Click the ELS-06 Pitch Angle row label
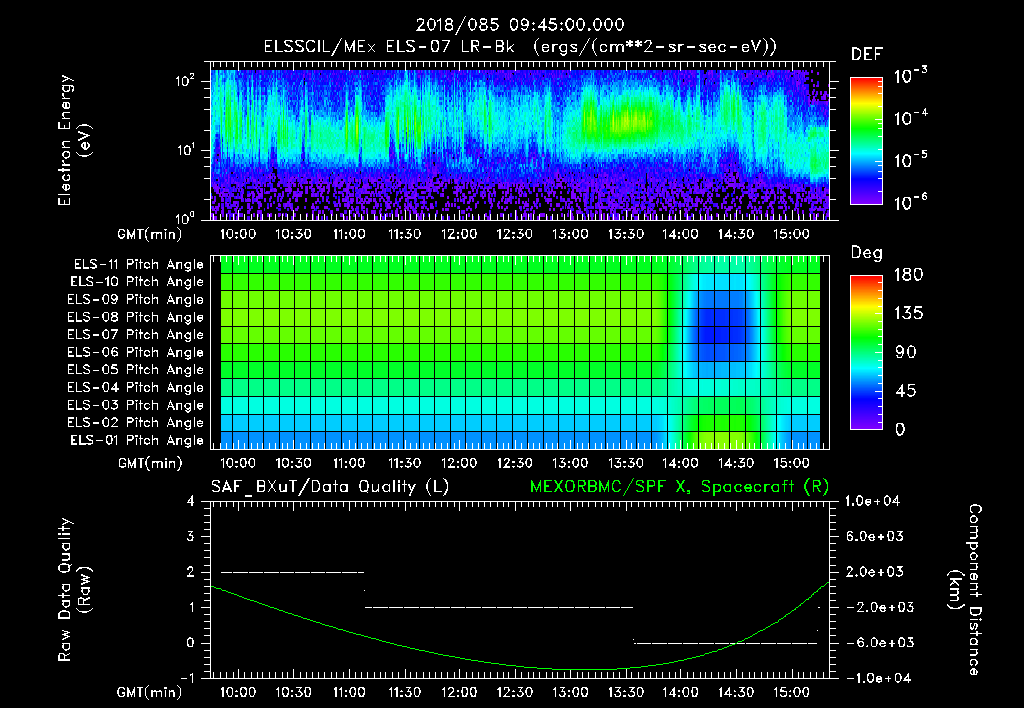 [136, 353]
